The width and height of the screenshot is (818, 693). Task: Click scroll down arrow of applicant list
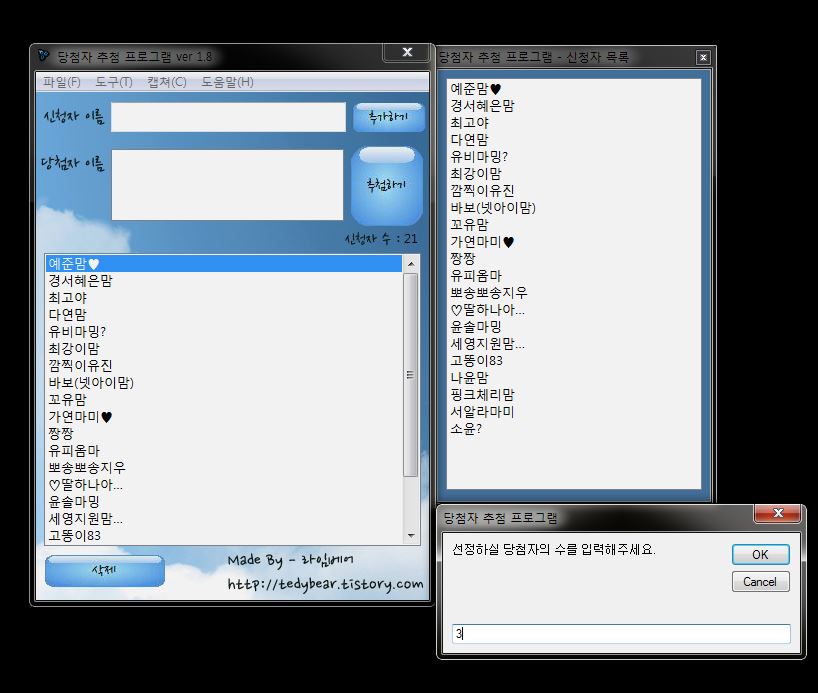pos(411,535)
